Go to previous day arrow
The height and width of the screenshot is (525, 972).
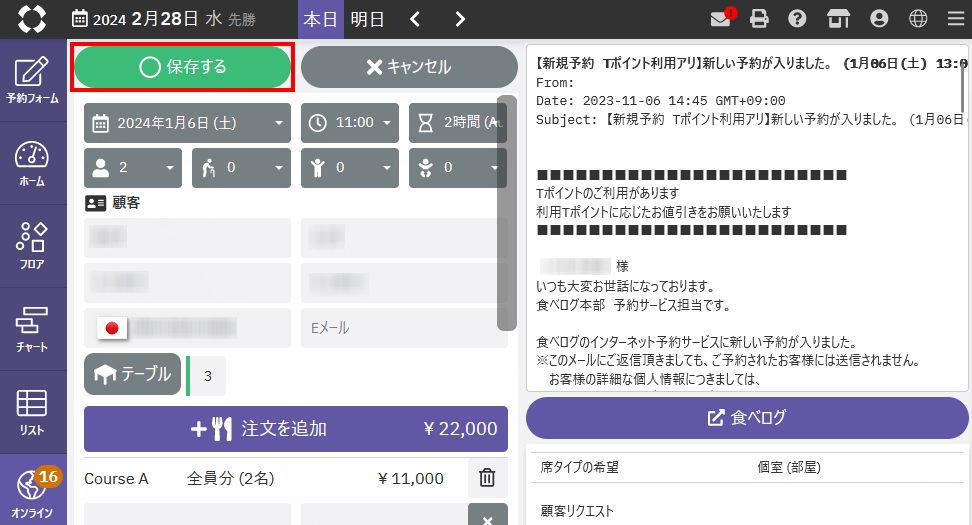[x=415, y=19]
